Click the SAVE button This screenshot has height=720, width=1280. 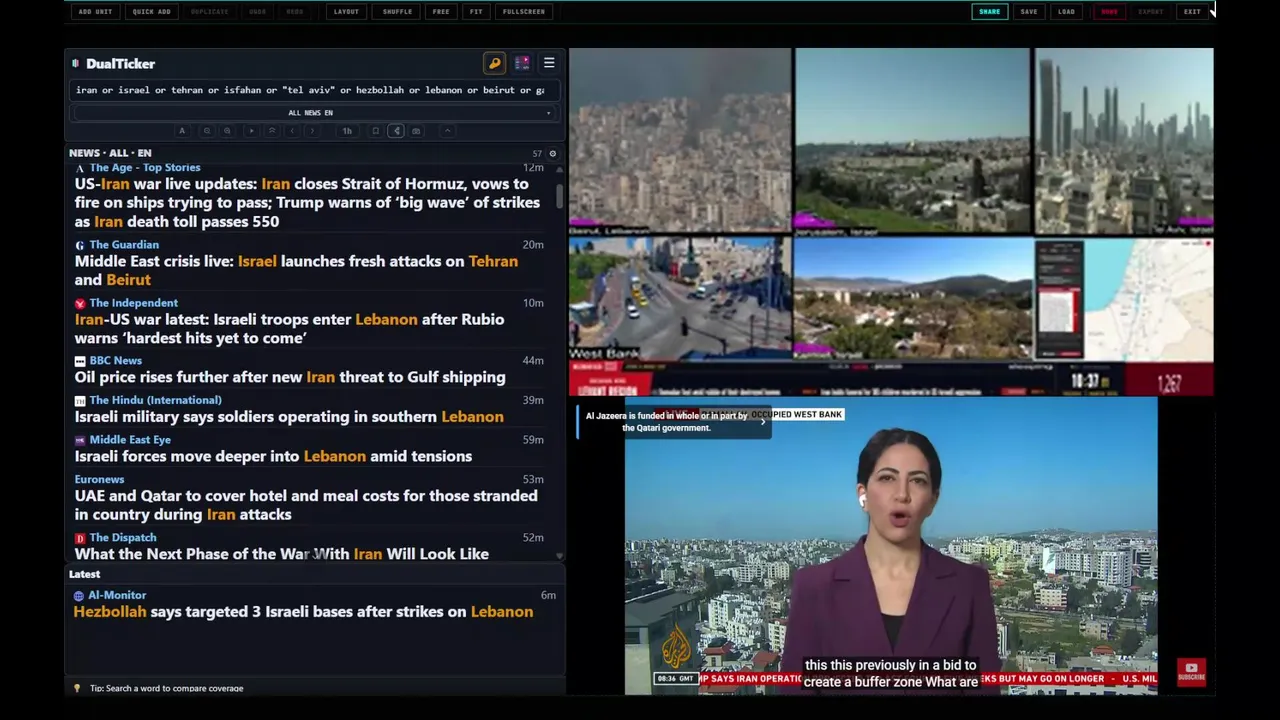click(1029, 12)
